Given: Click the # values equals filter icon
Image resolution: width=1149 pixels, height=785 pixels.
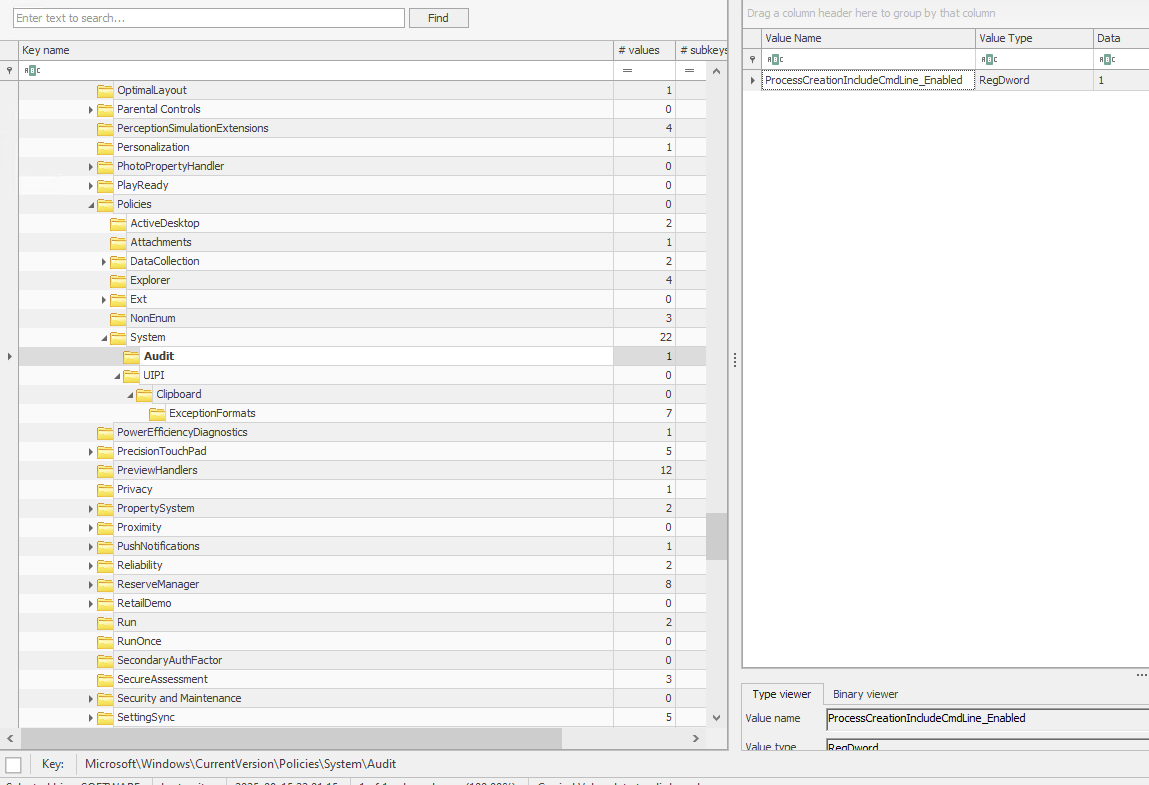Looking at the screenshot, I should (627, 71).
